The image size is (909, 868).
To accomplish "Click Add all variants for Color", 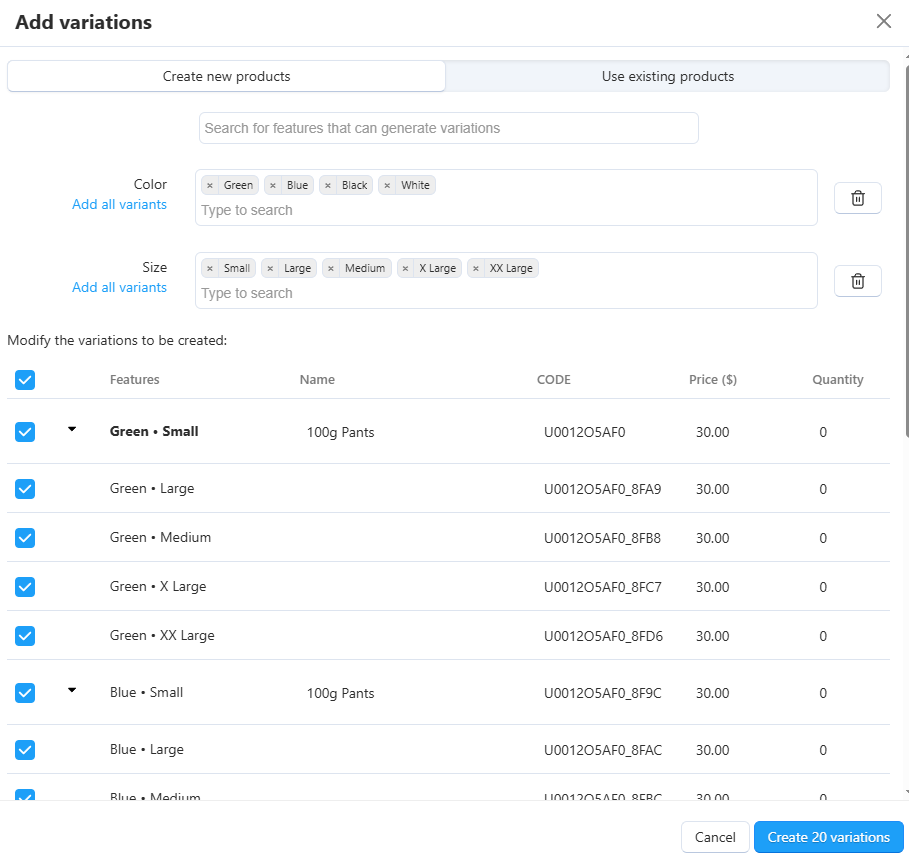I will tap(119, 204).
